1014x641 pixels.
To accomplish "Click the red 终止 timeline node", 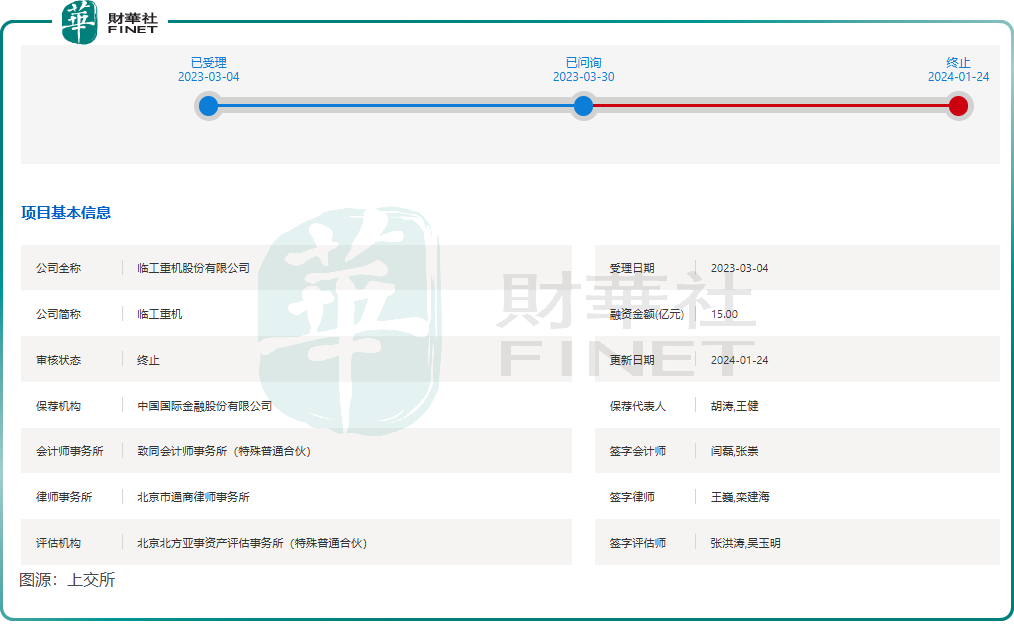I will point(958,106).
